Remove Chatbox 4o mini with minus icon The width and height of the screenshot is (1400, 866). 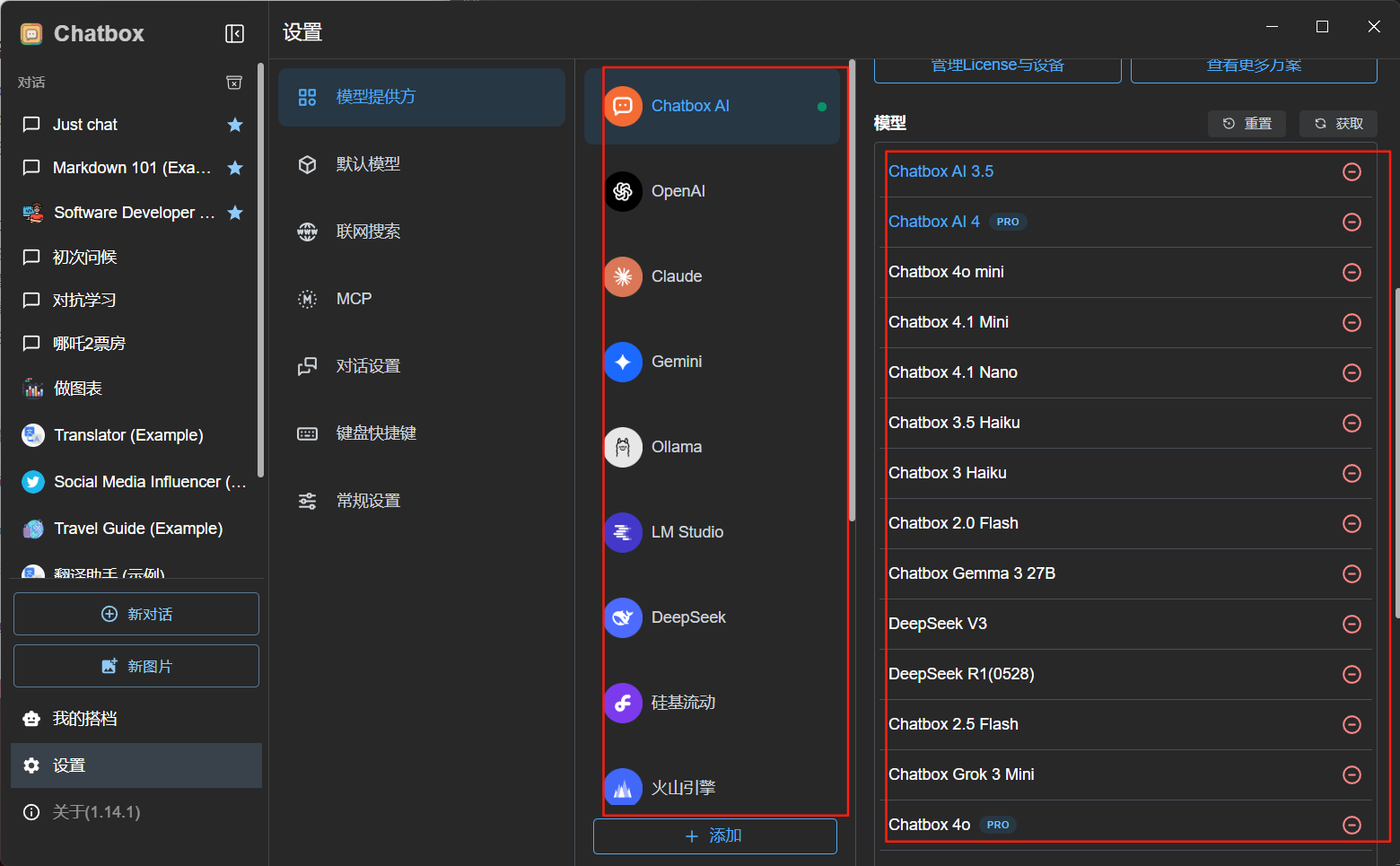[x=1352, y=272]
